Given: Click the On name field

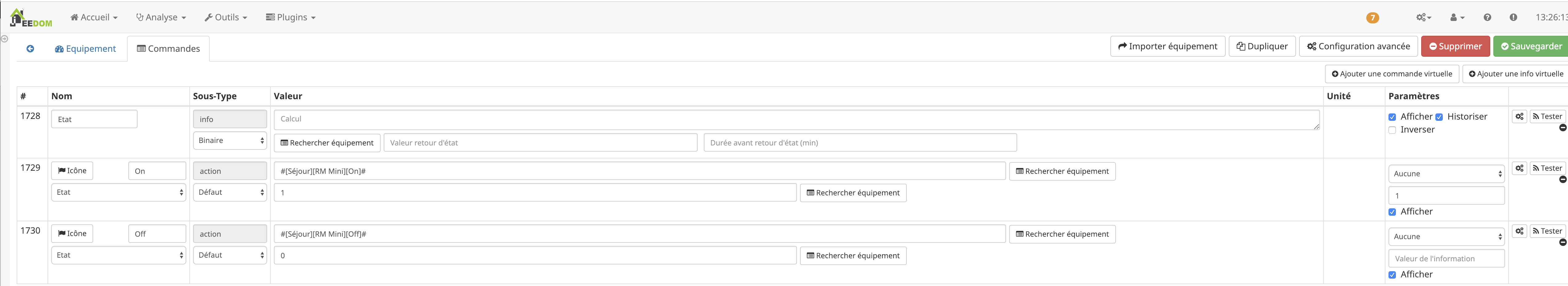Looking at the screenshot, I should pyautogui.click(x=157, y=171).
